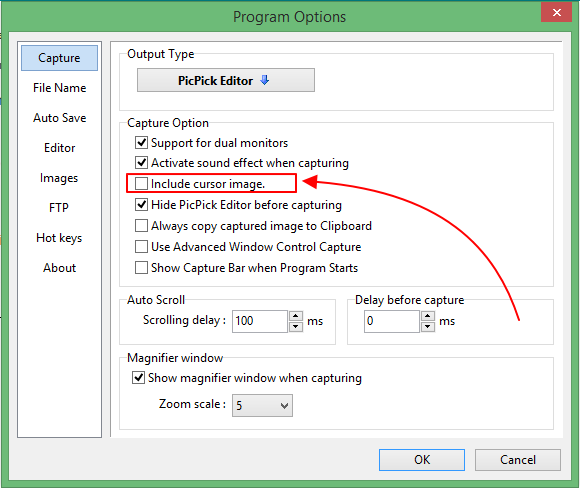Dismiss dialog using Cancel button

(x=517, y=460)
